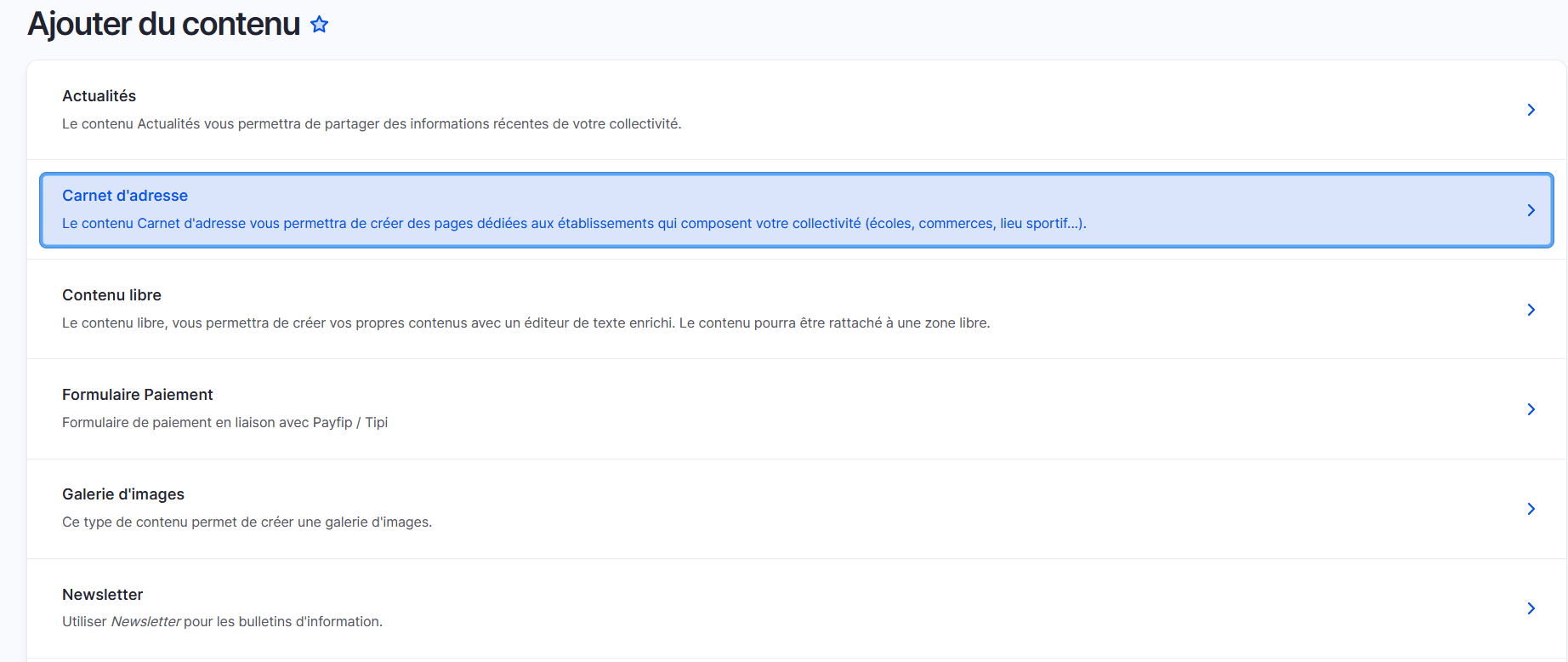Click the Actualités description about informations récentes

pyautogui.click(x=372, y=124)
